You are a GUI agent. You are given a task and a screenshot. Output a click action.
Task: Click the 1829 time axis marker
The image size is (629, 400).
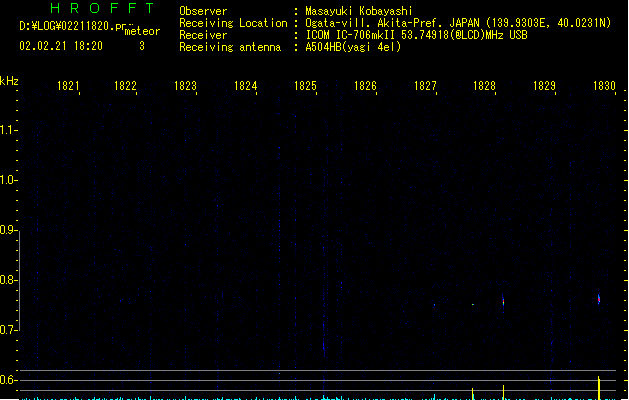544,86
